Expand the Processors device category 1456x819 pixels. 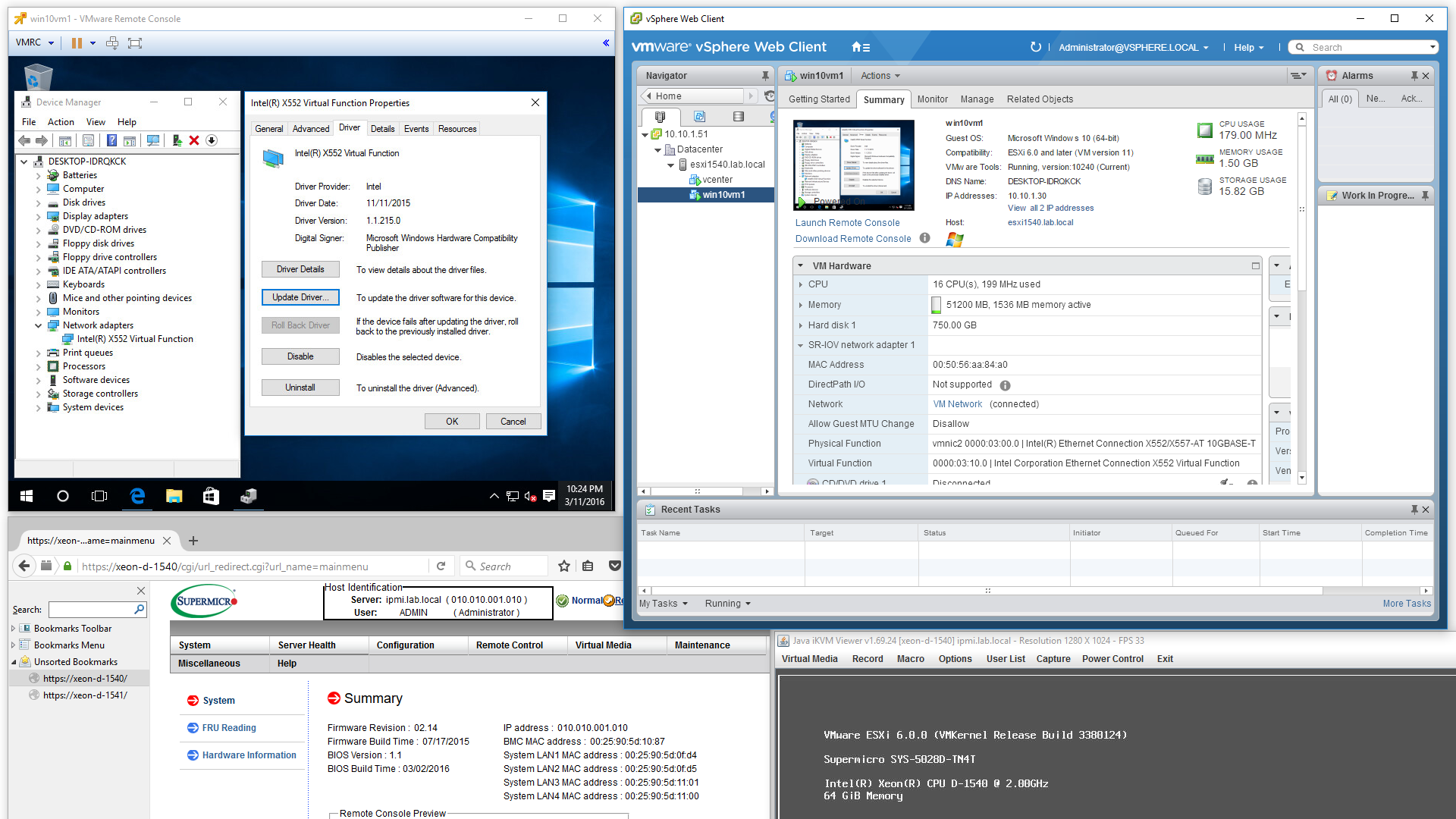pyautogui.click(x=38, y=366)
